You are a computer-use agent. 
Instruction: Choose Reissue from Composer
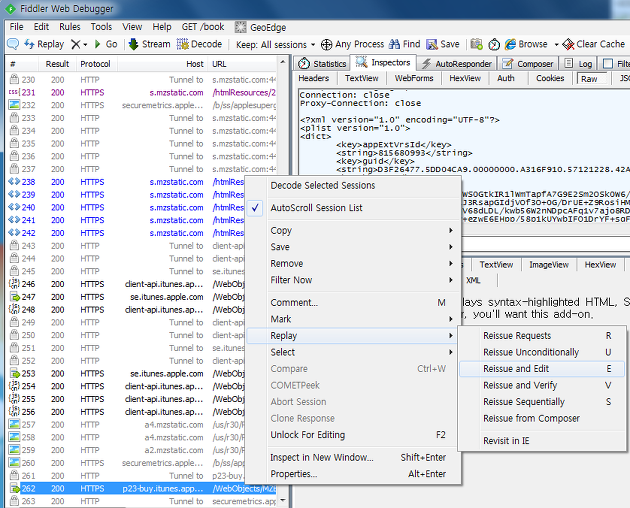click(542, 418)
